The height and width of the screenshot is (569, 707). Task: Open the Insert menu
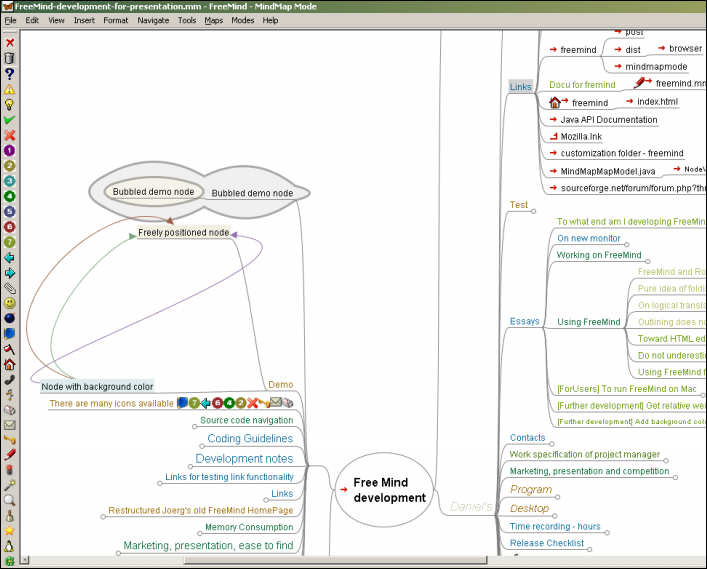point(84,20)
